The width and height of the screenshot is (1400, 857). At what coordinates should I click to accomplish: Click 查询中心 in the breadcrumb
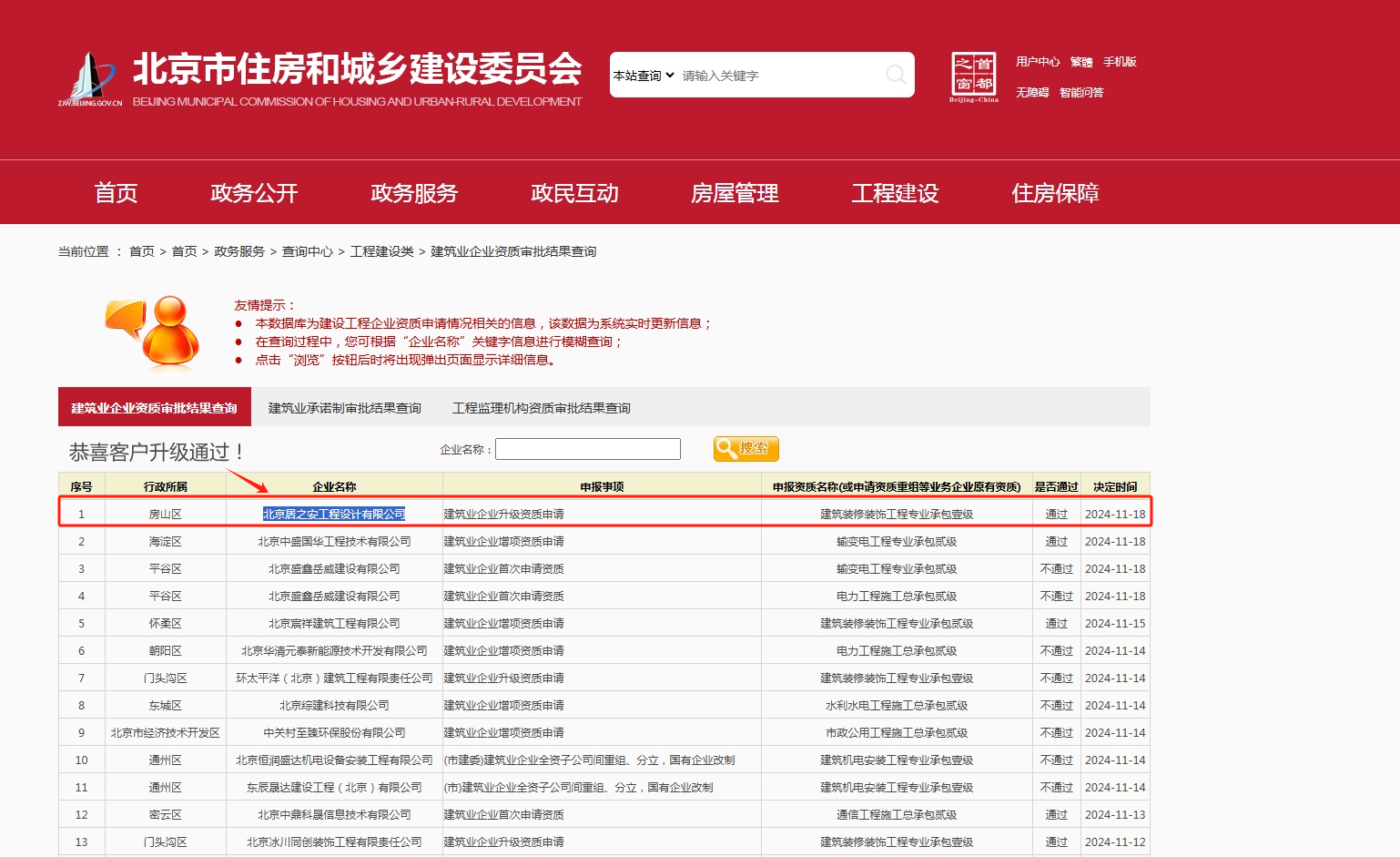point(307,251)
